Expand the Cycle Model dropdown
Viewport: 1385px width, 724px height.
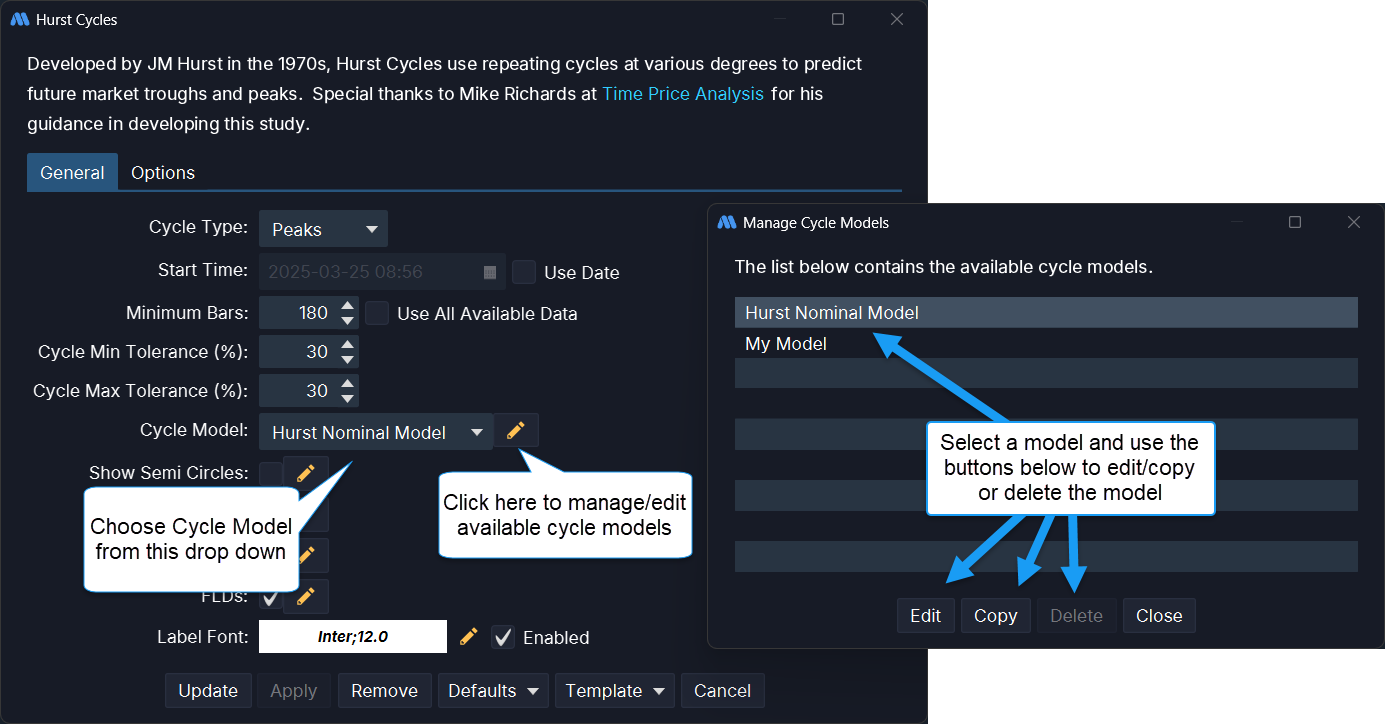coord(376,432)
